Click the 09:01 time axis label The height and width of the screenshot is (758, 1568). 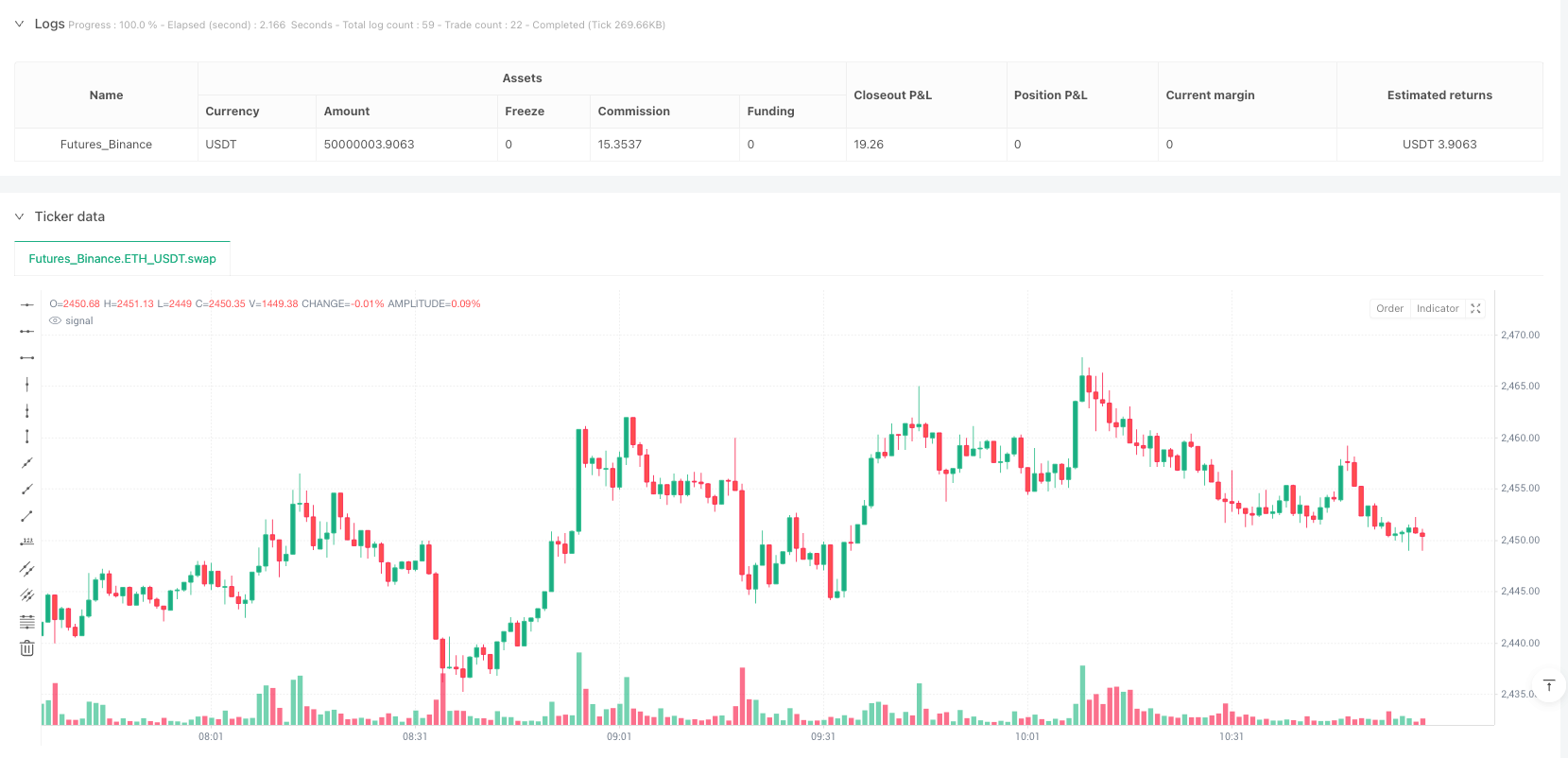coord(619,736)
